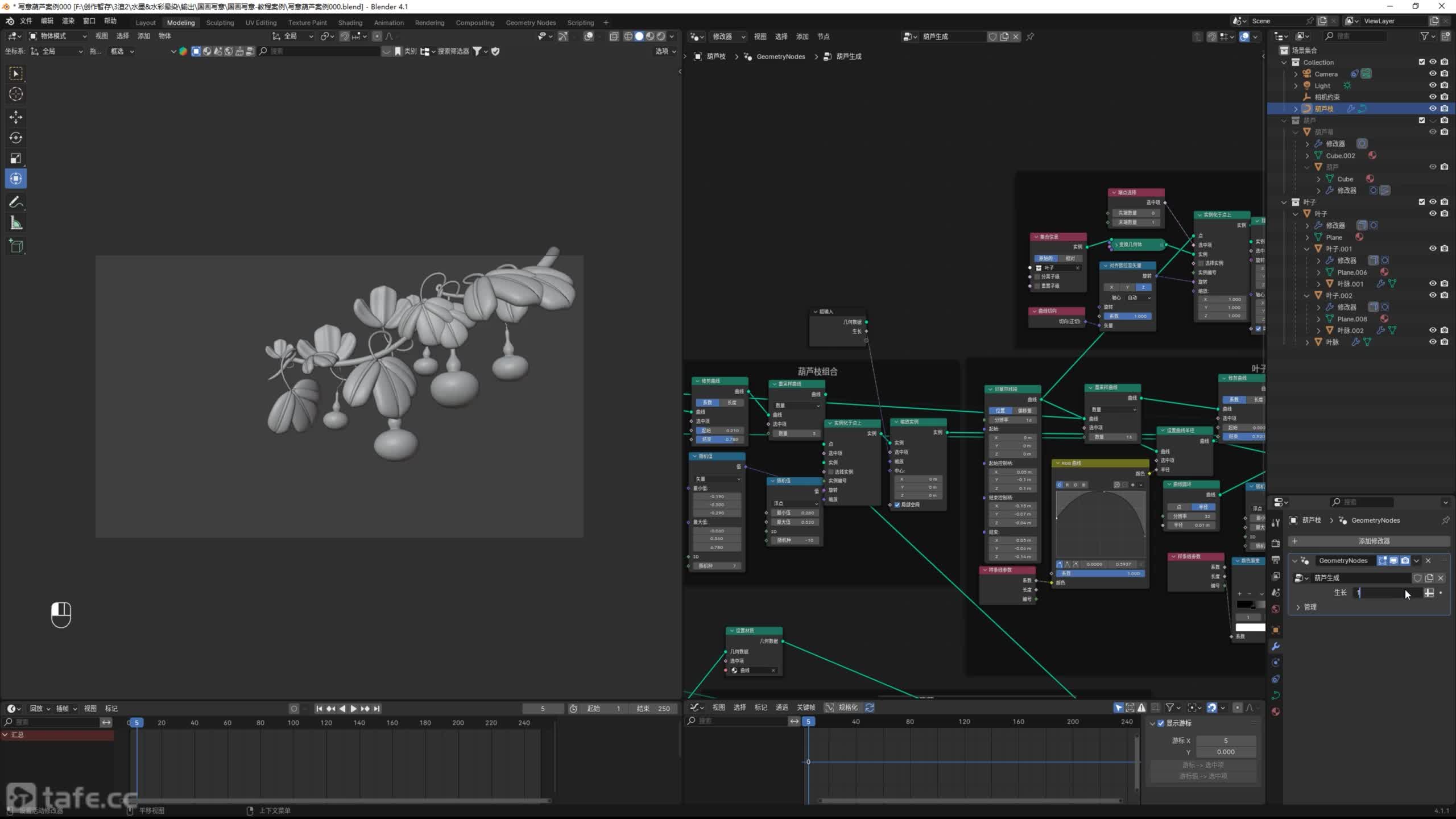Switch to the Shading workspace tab
The height and width of the screenshot is (819, 1456).
click(x=350, y=23)
